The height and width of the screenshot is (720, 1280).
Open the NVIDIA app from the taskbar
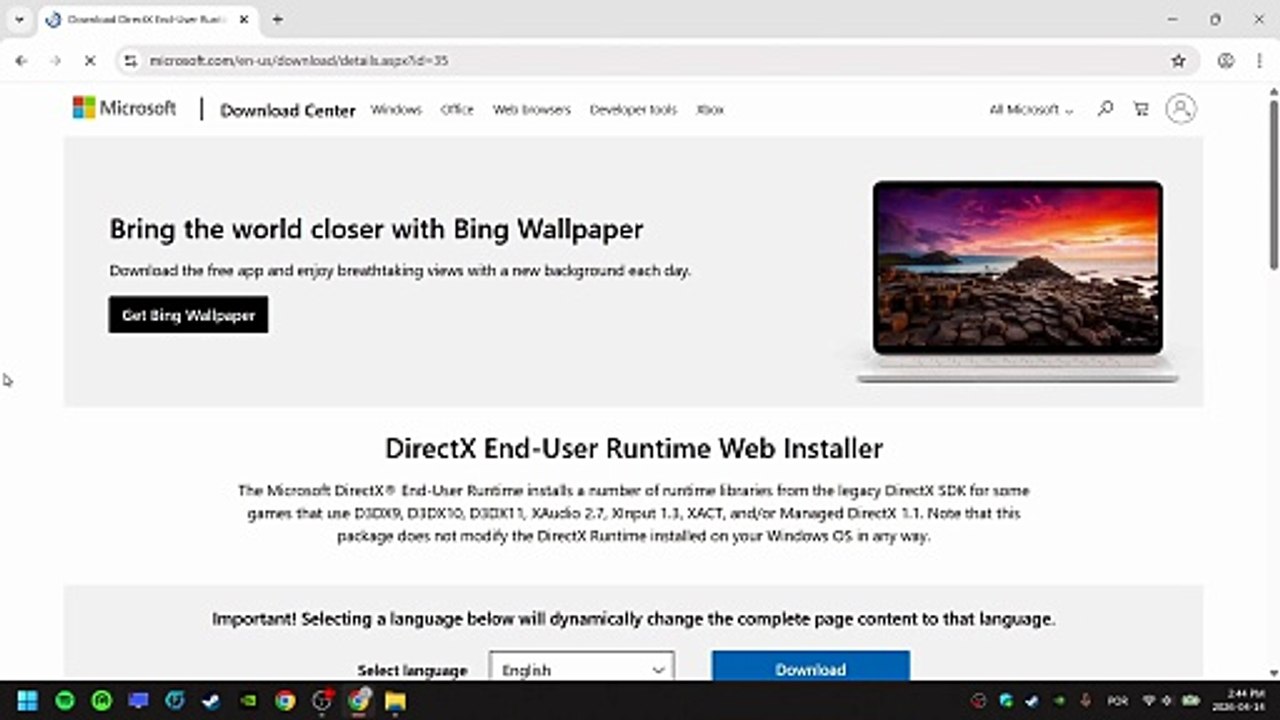pyautogui.click(x=248, y=700)
